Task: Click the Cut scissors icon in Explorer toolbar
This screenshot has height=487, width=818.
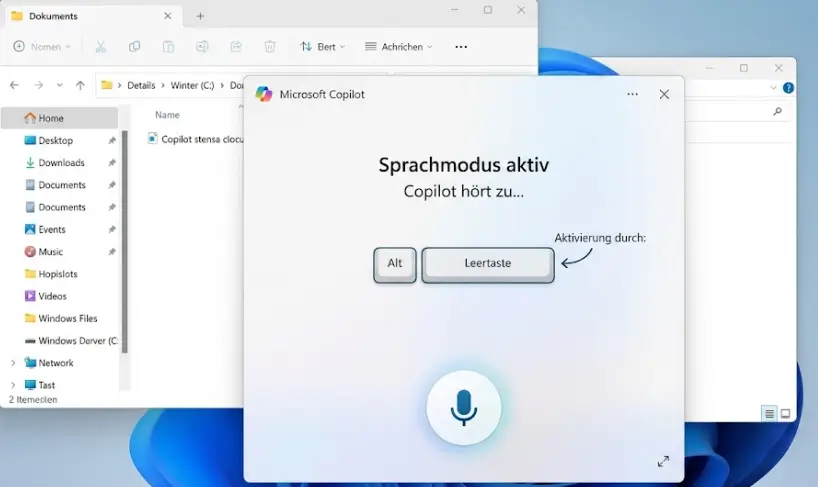Action: pyautogui.click(x=101, y=46)
